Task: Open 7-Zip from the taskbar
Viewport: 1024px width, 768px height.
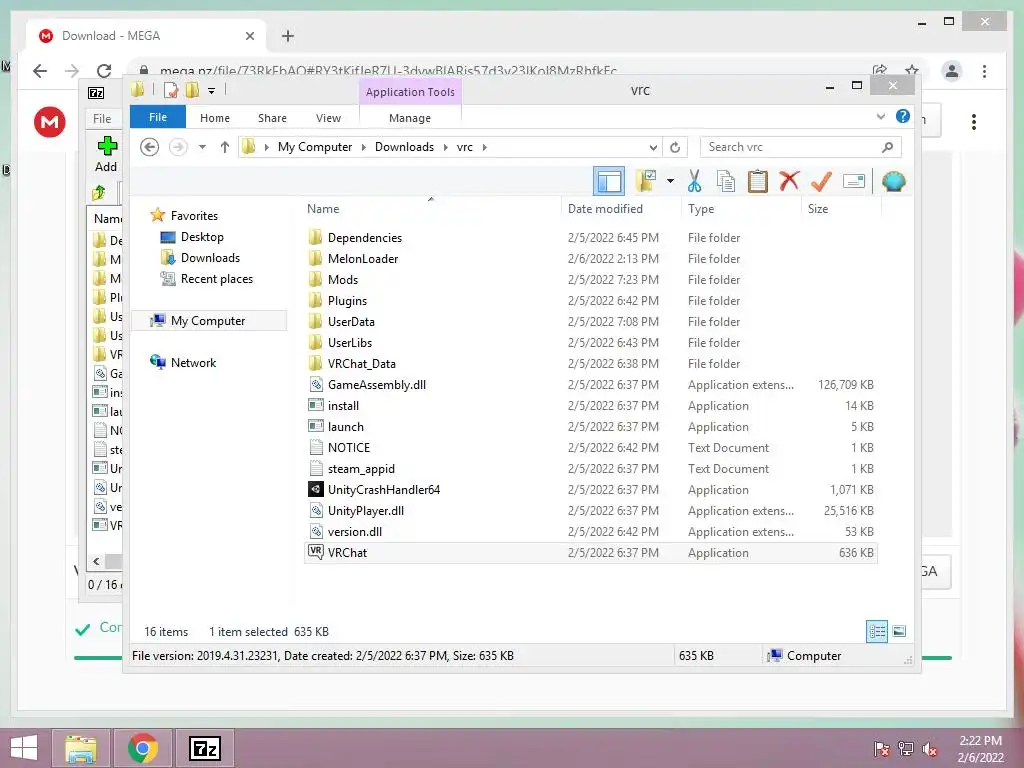Action: pyautogui.click(x=204, y=748)
